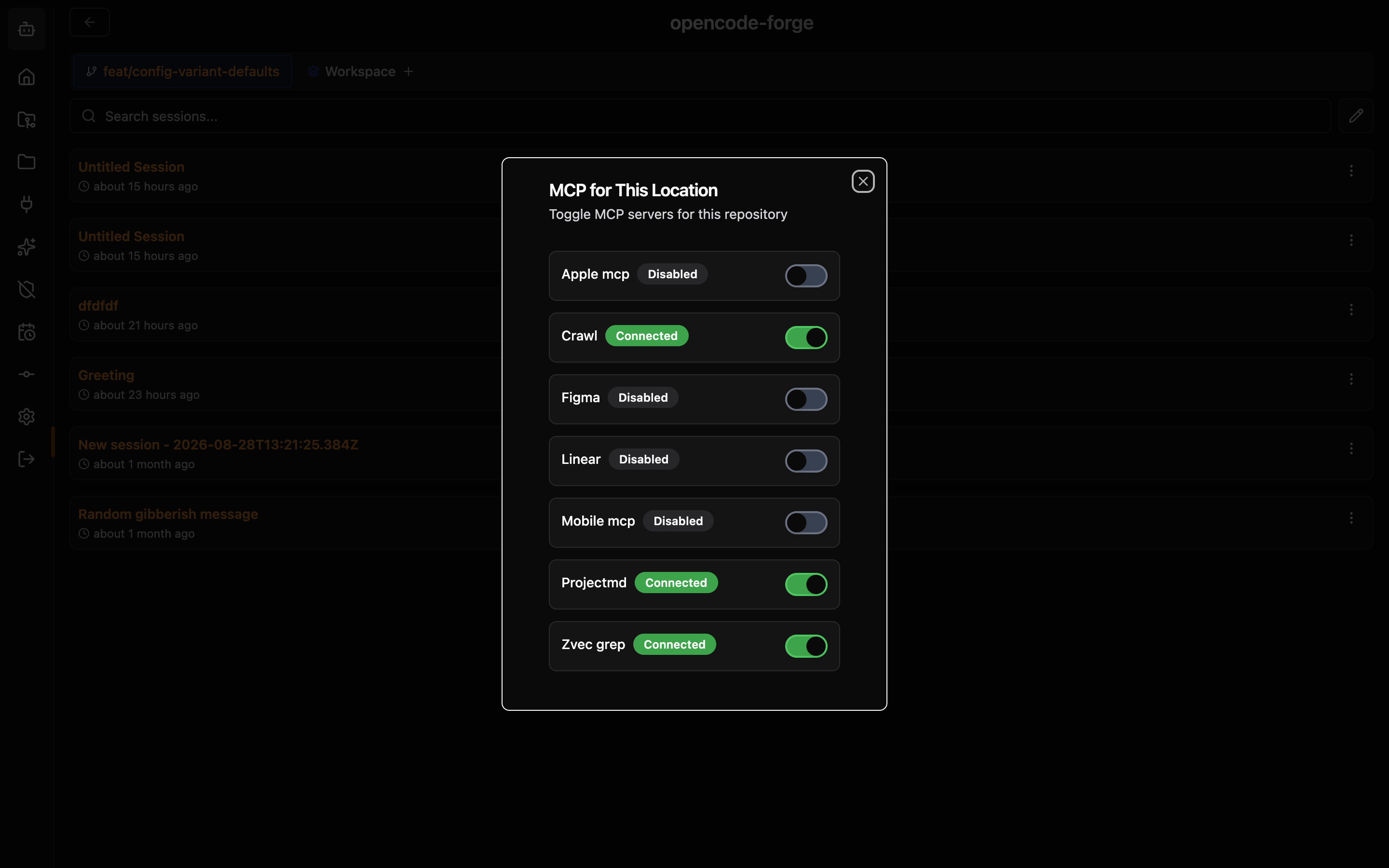Open the git commit icon in sidebar
Viewport: 1389px width, 868px height.
27,374
